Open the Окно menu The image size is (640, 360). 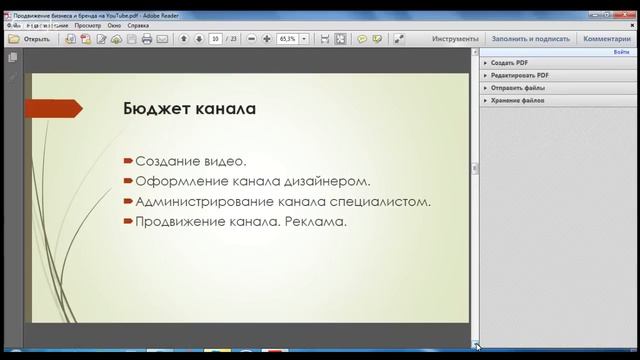click(114, 25)
